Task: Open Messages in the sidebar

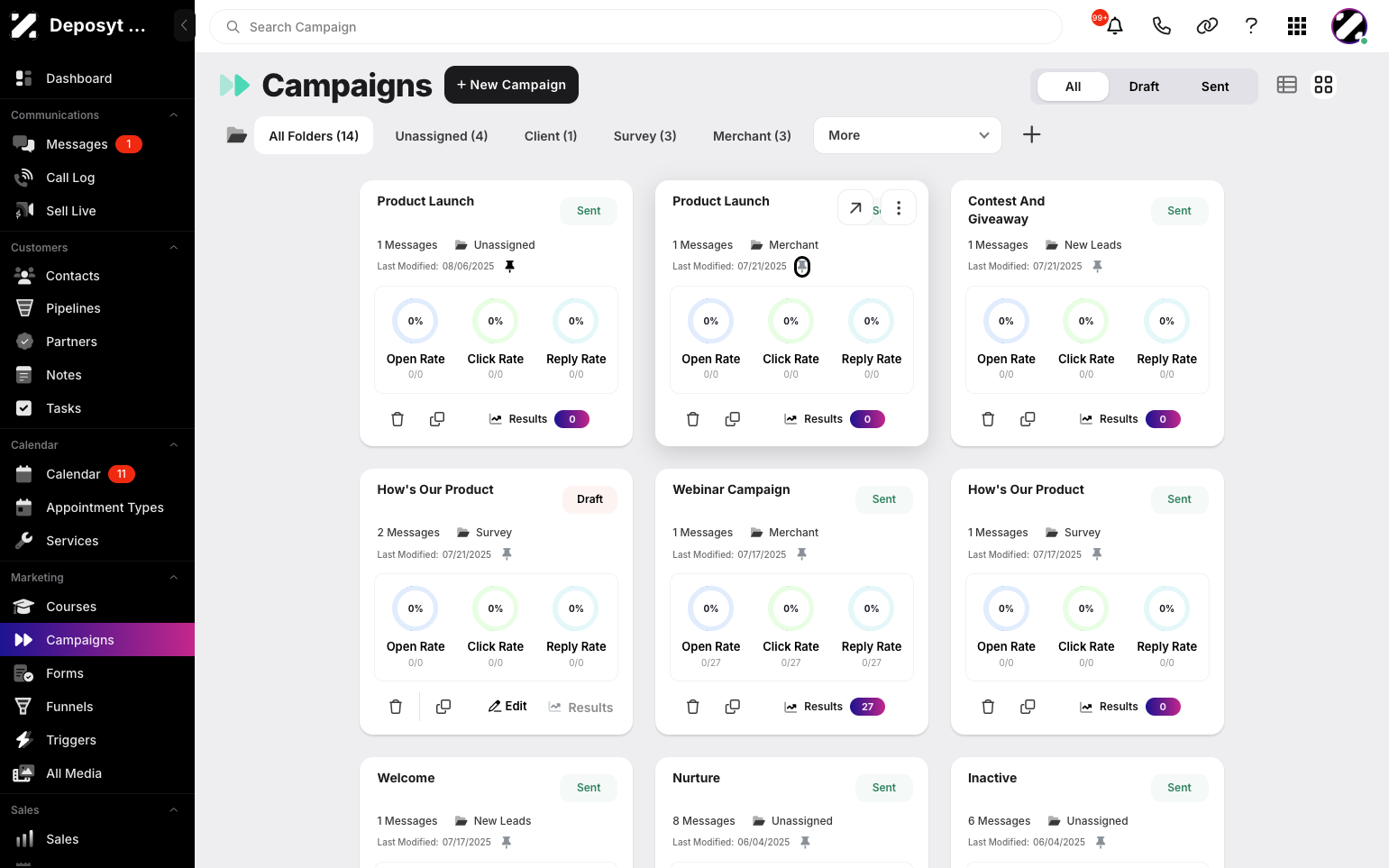Action: click(97, 144)
